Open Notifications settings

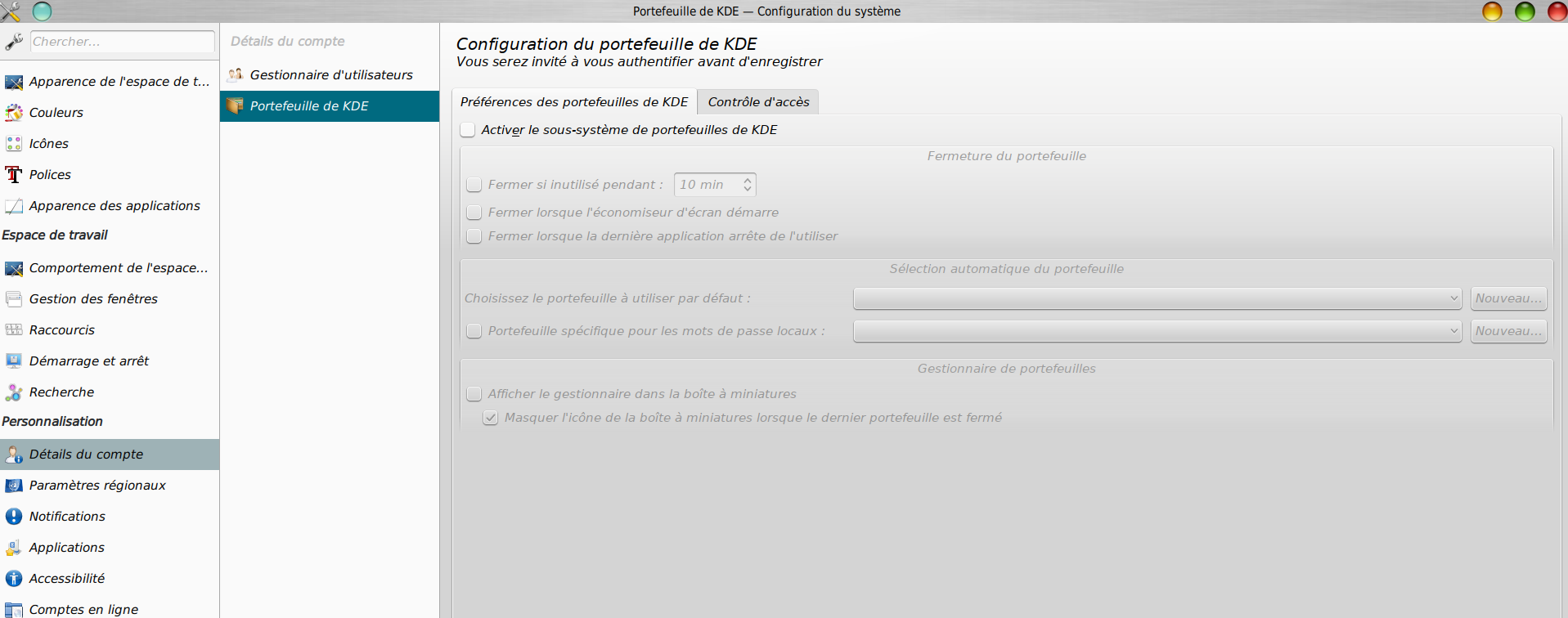pos(110,517)
